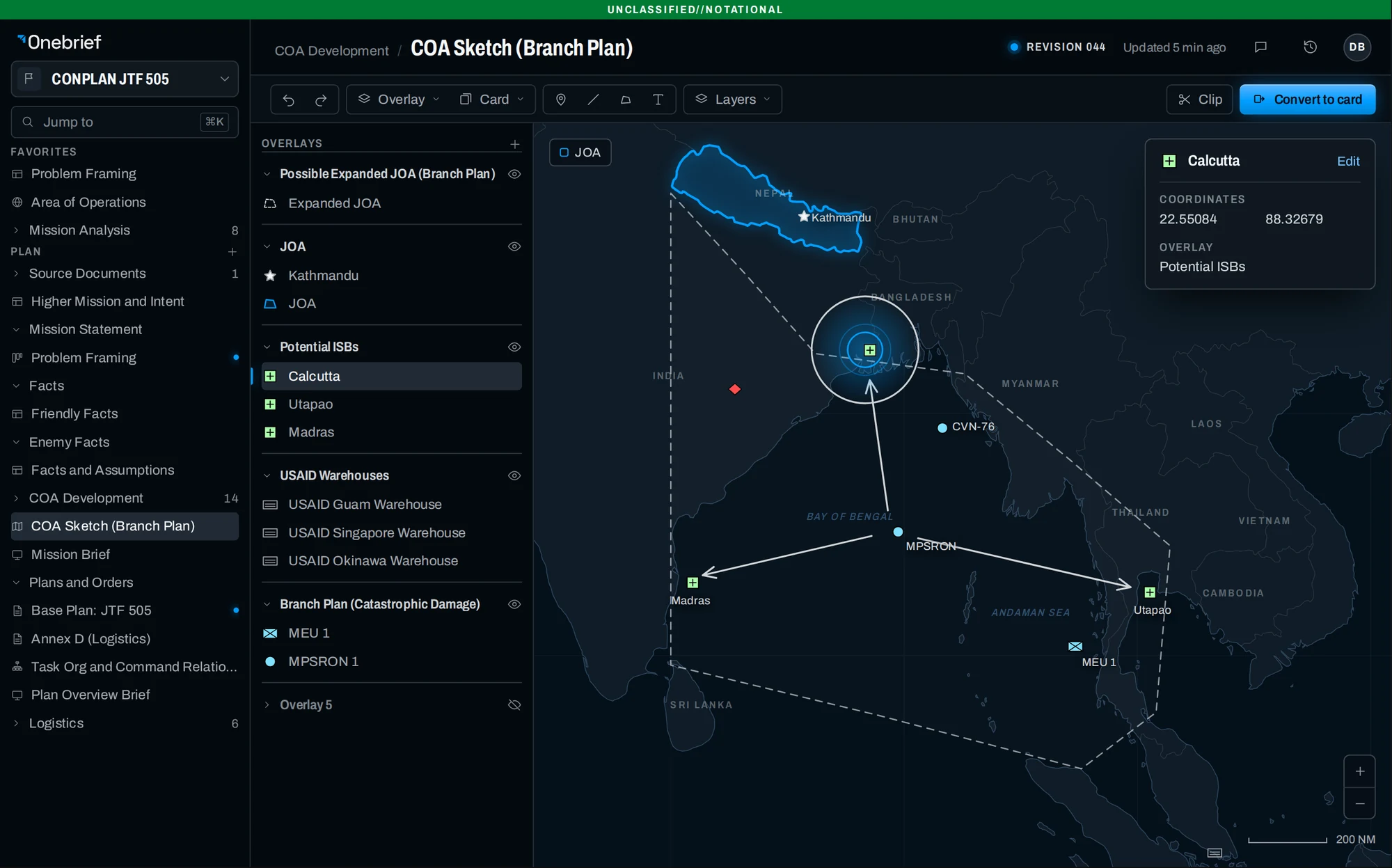Expand COA Development sidebar section
The width and height of the screenshot is (1392, 868).
(16, 498)
